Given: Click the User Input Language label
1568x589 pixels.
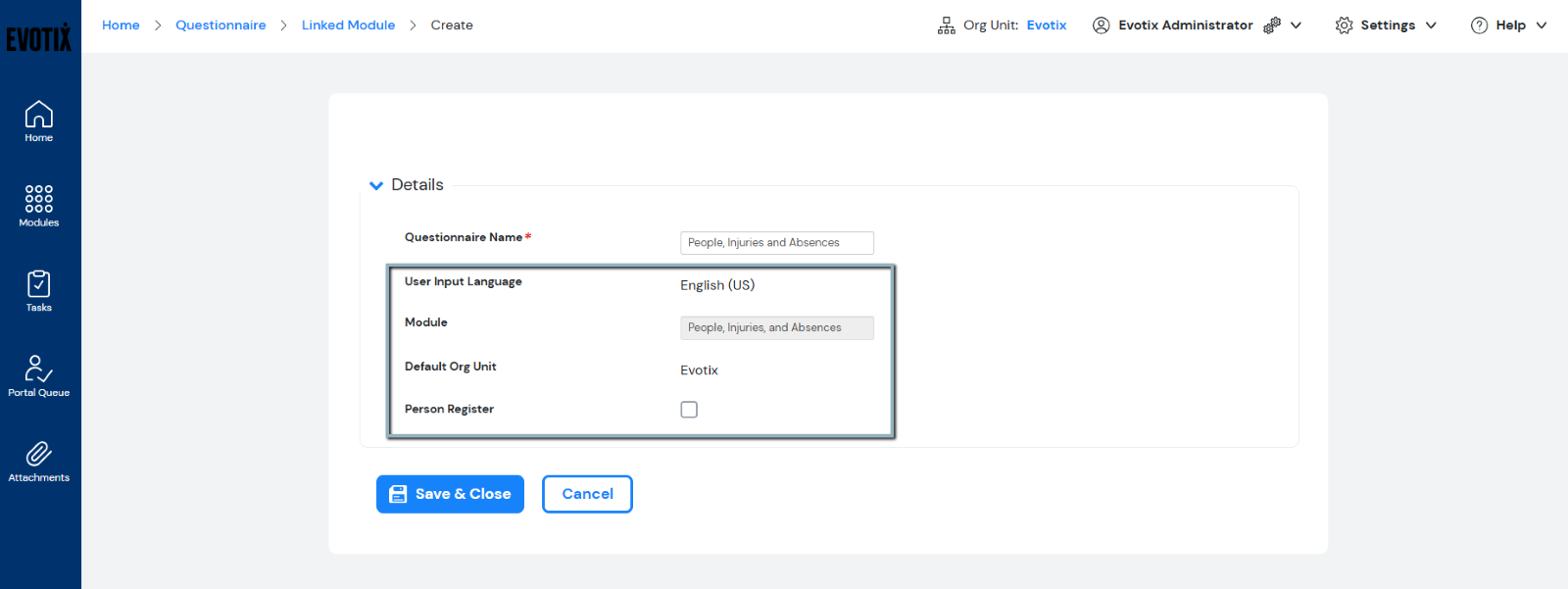Looking at the screenshot, I should pyautogui.click(x=463, y=281).
